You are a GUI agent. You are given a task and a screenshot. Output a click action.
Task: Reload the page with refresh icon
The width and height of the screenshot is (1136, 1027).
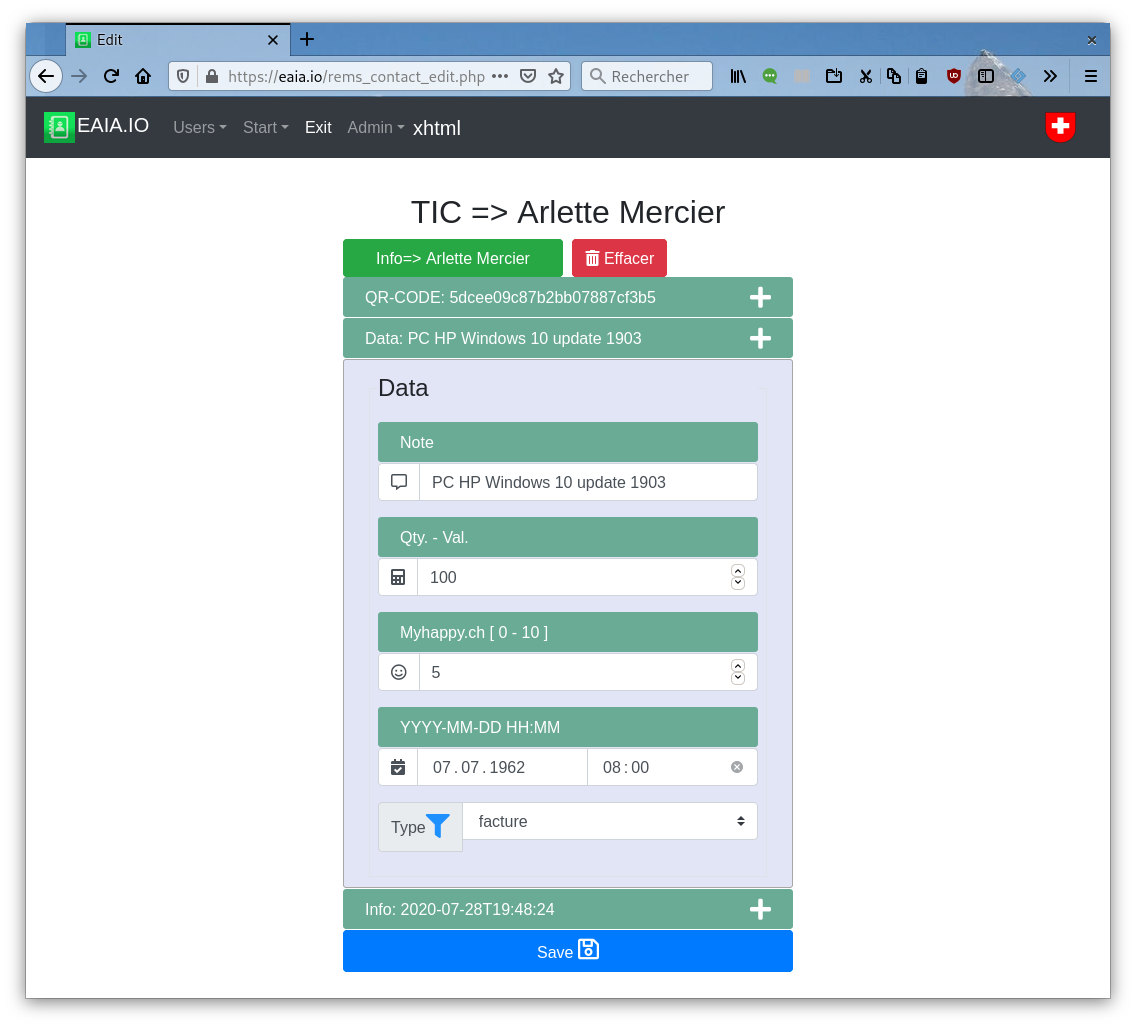111,76
